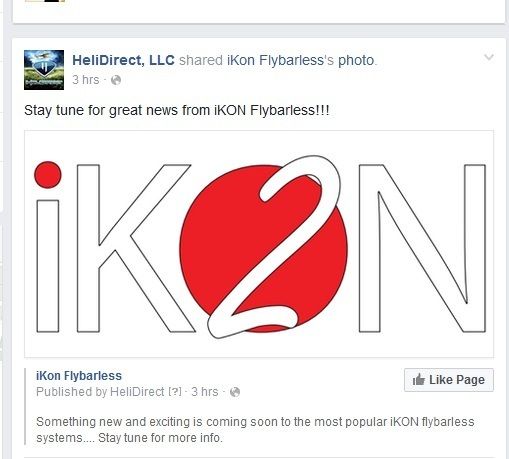Screen dimensions: 509x459
Task: Click the thumbs-up icon in Like Page
Action: 419,379
